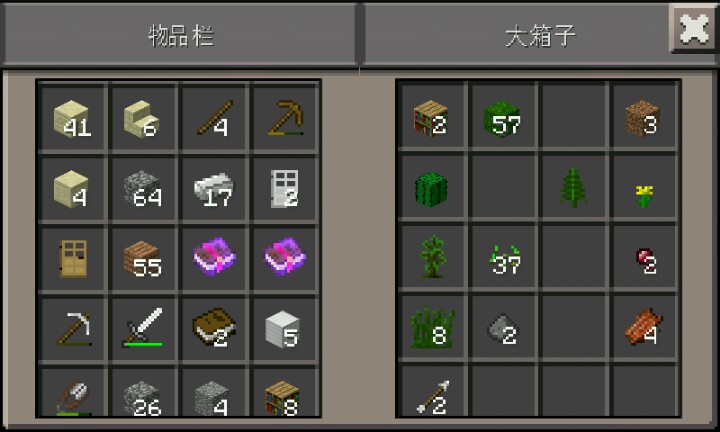Switch to the 物品栏 inventory header
This screenshot has height=432, width=720.
[180, 35]
